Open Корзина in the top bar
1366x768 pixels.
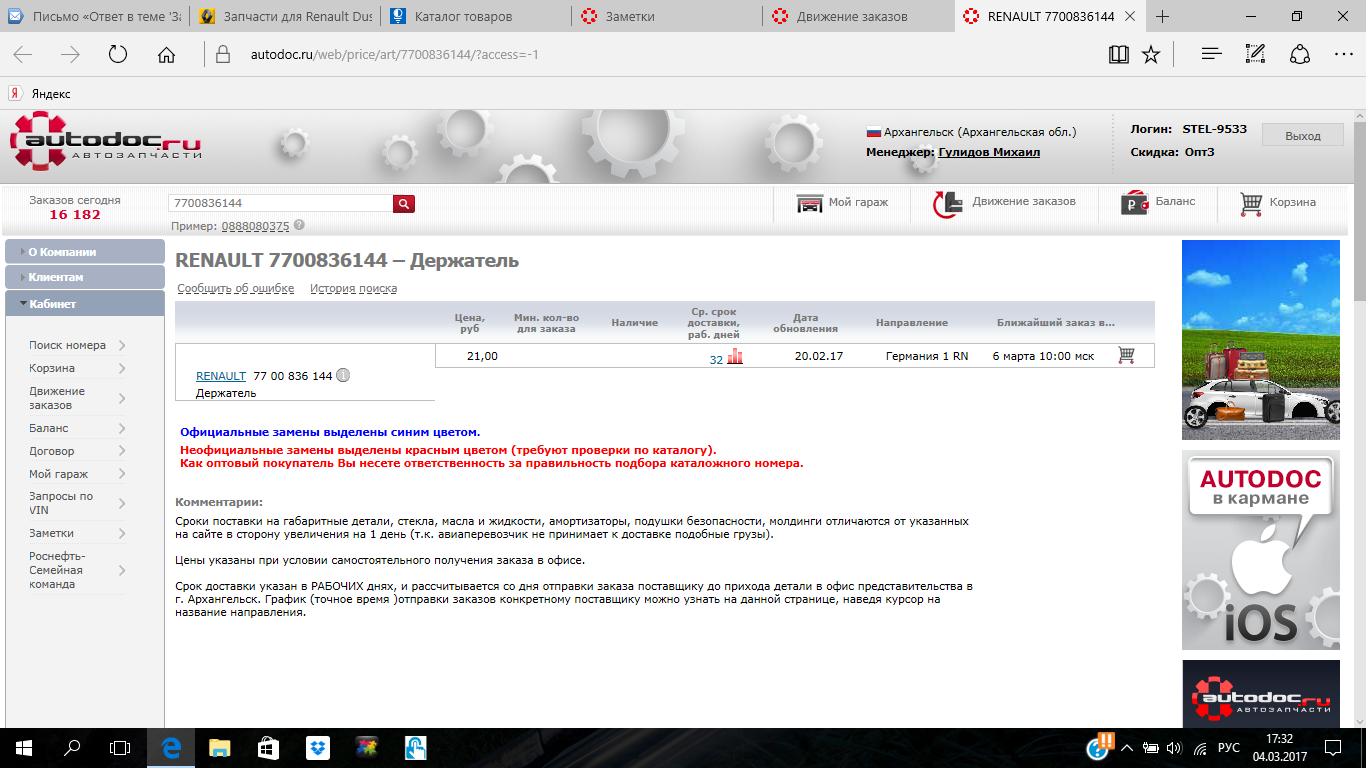[x=1278, y=203]
